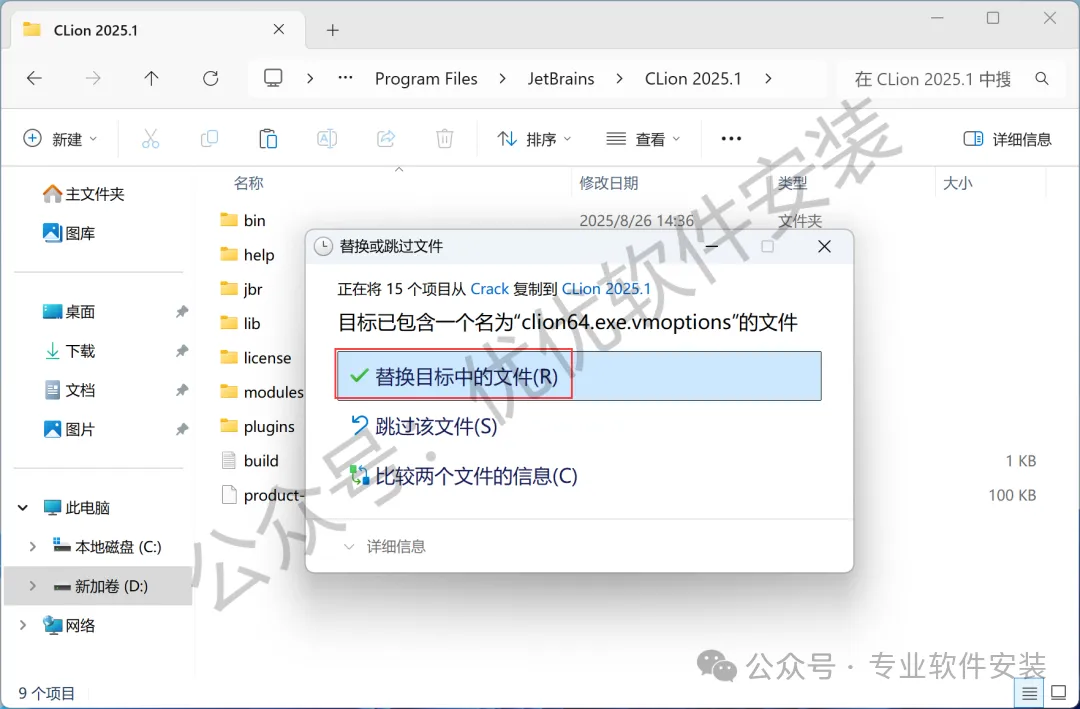The image size is (1080, 709).
Task: Collapse the 此电脑 tree node
Action: [23, 508]
